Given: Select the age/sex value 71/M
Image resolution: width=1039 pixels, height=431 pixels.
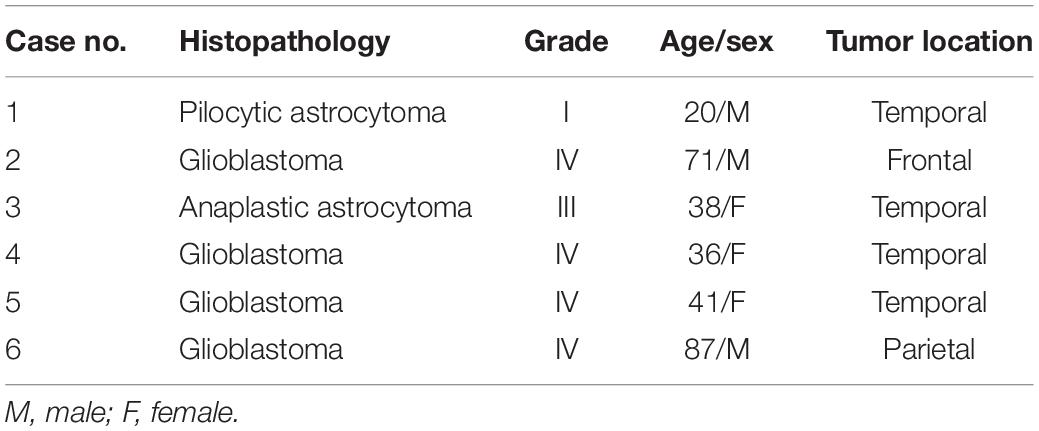Looking at the screenshot, I should 716,160.
